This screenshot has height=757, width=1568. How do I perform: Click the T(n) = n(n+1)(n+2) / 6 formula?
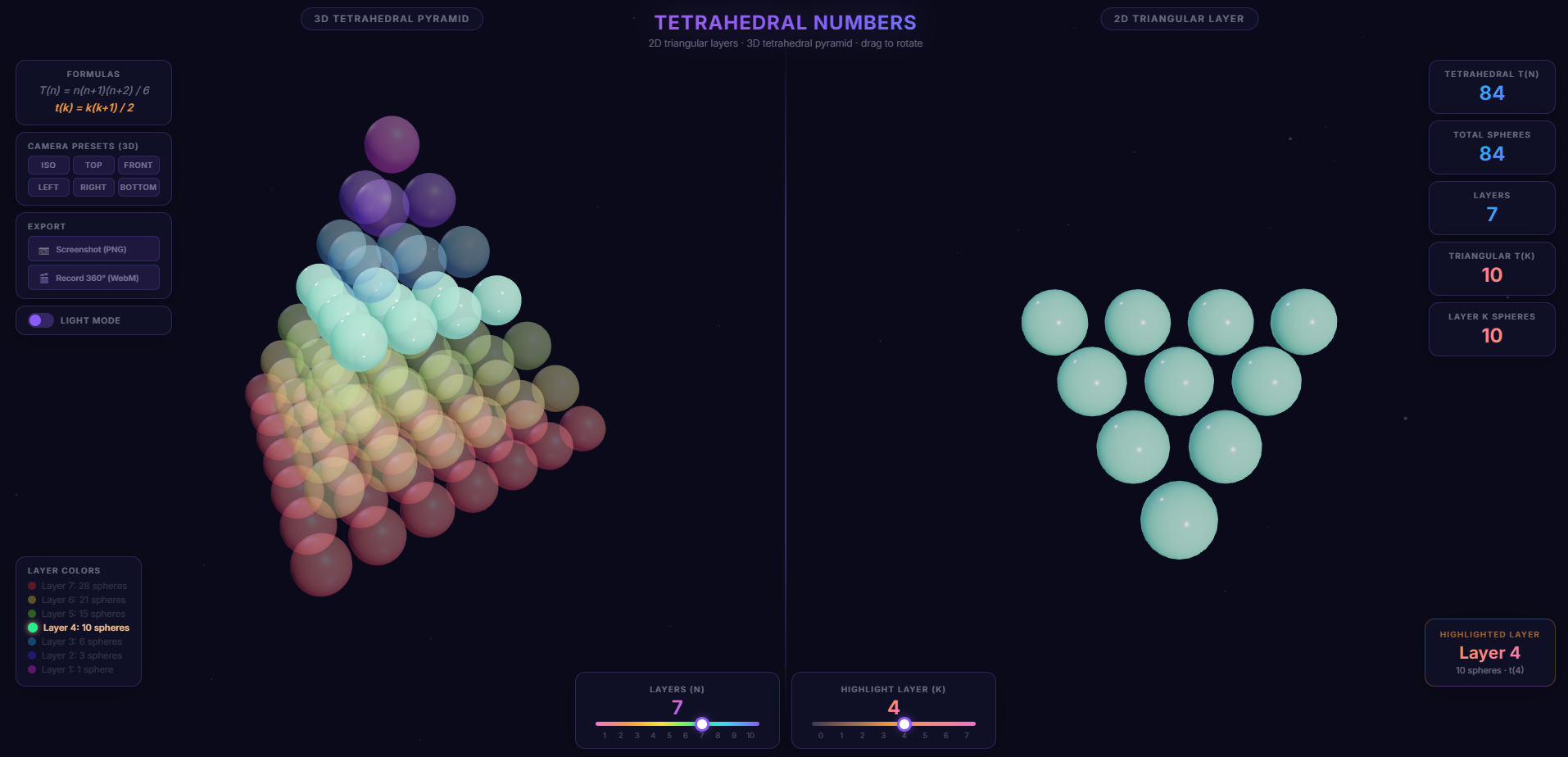pyautogui.click(x=94, y=90)
